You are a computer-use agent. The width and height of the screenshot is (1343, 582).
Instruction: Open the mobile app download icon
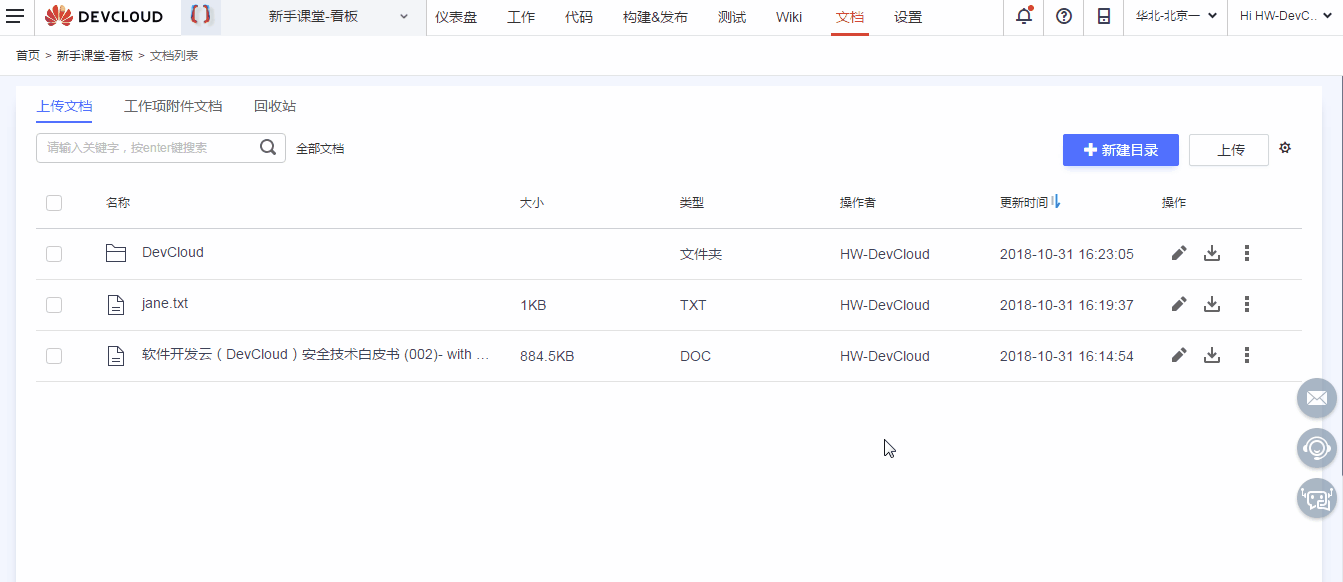click(x=1103, y=17)
